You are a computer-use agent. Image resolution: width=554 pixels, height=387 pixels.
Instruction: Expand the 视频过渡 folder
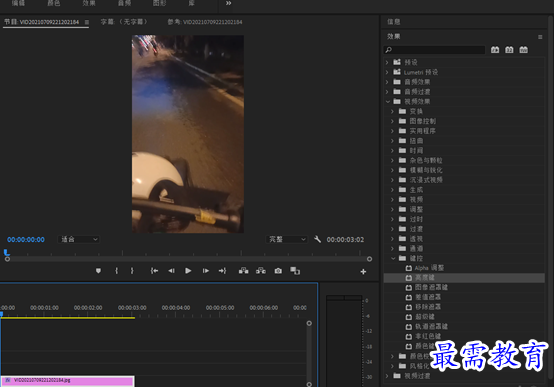pos(387,376)
